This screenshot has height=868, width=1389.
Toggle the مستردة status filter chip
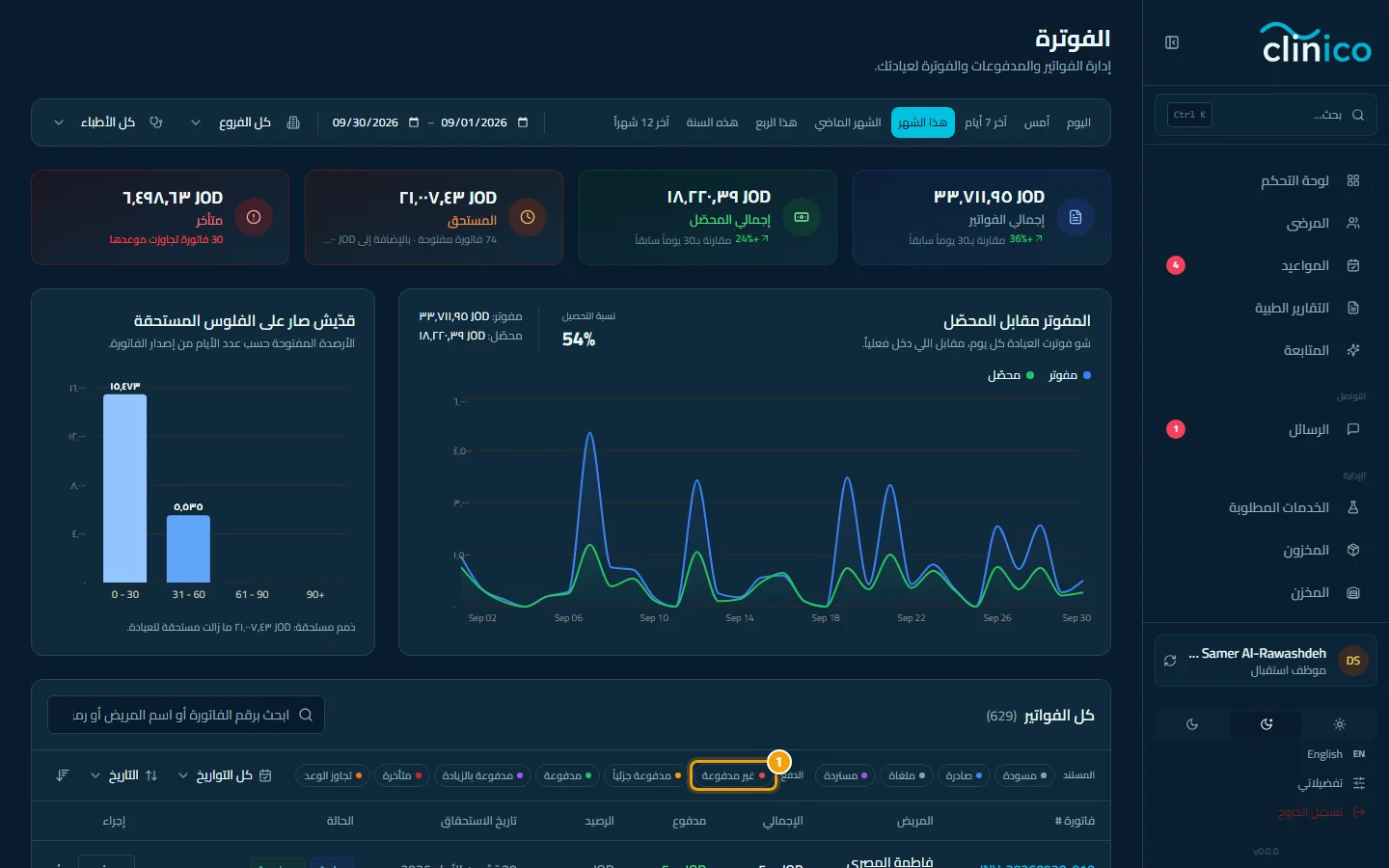pos(845,775)
